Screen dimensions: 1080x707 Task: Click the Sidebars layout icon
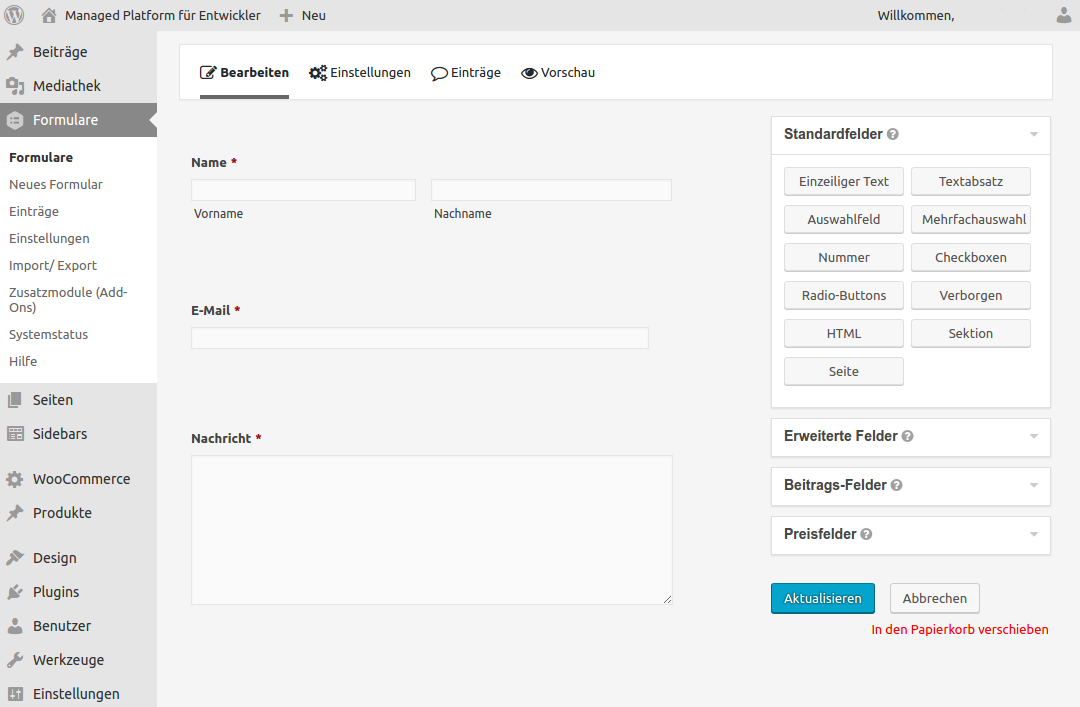15,433
